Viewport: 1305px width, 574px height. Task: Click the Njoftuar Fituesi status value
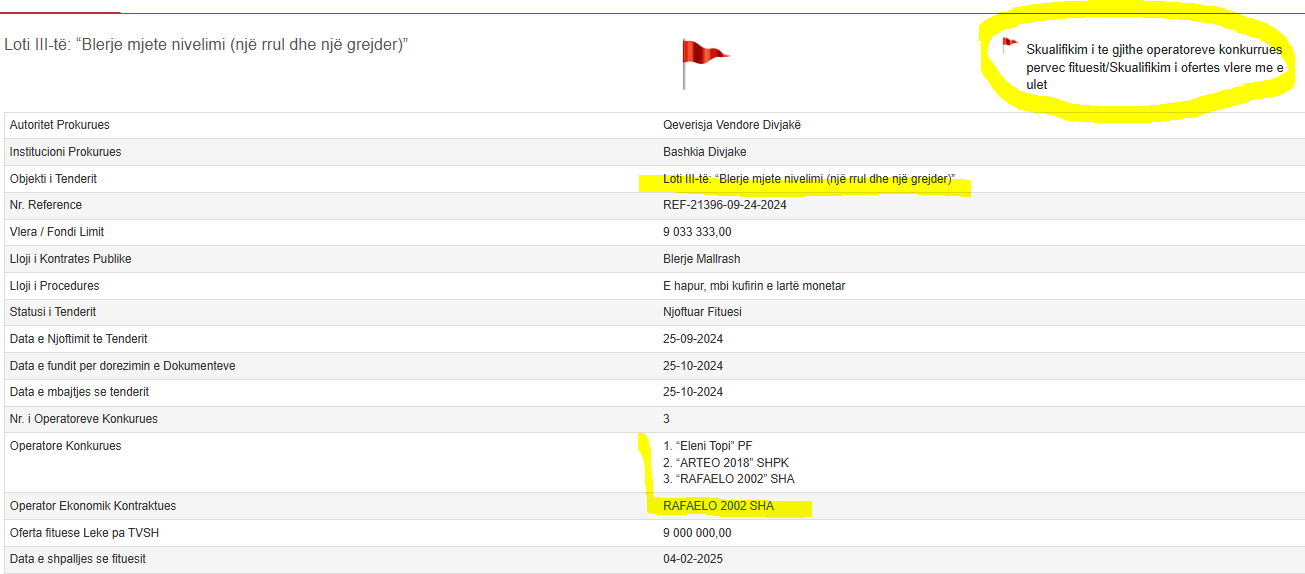[x=702, y=312]
